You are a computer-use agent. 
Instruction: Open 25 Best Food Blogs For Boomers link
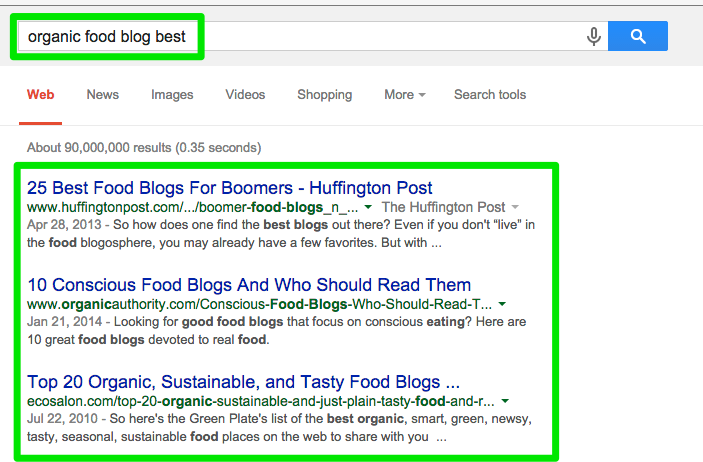pos(230,188)
